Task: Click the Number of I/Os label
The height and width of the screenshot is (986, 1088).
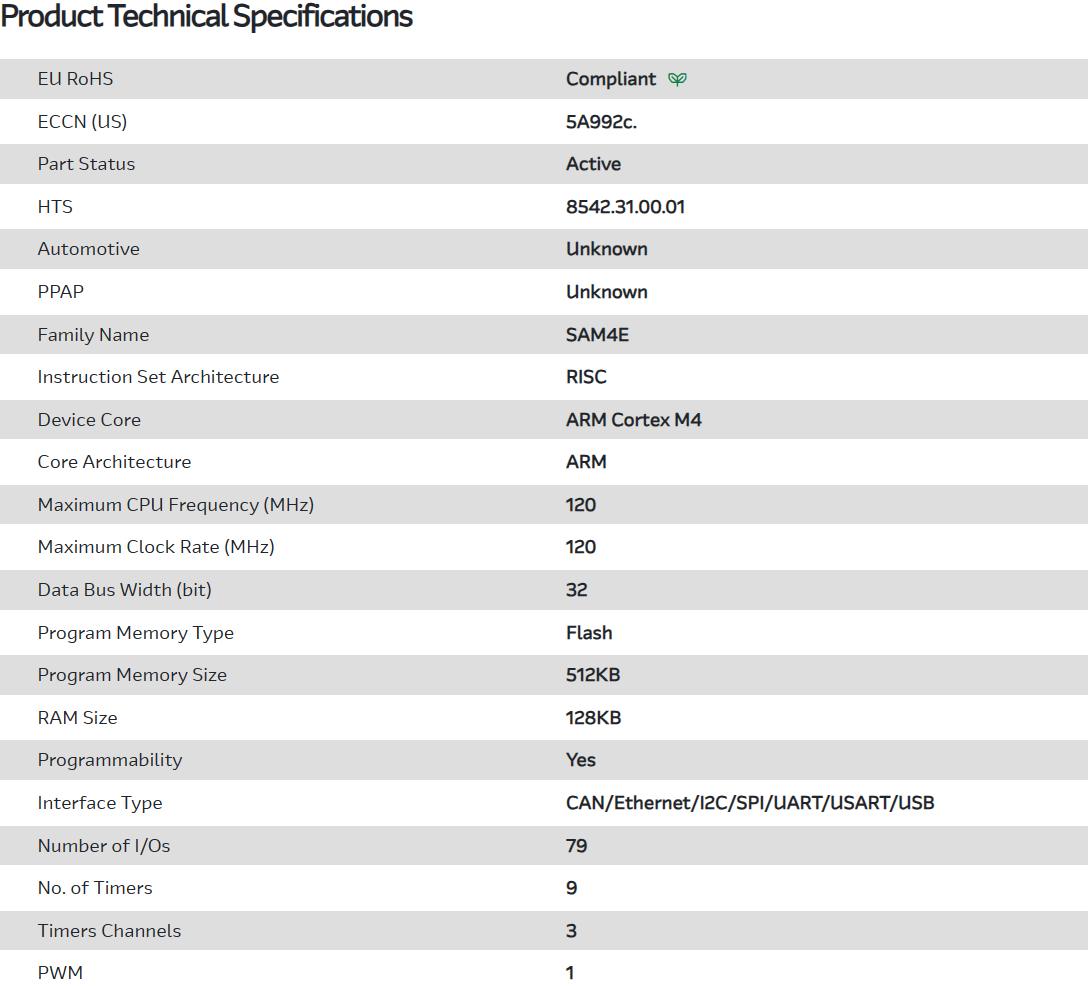Action: tap(104, 846)
